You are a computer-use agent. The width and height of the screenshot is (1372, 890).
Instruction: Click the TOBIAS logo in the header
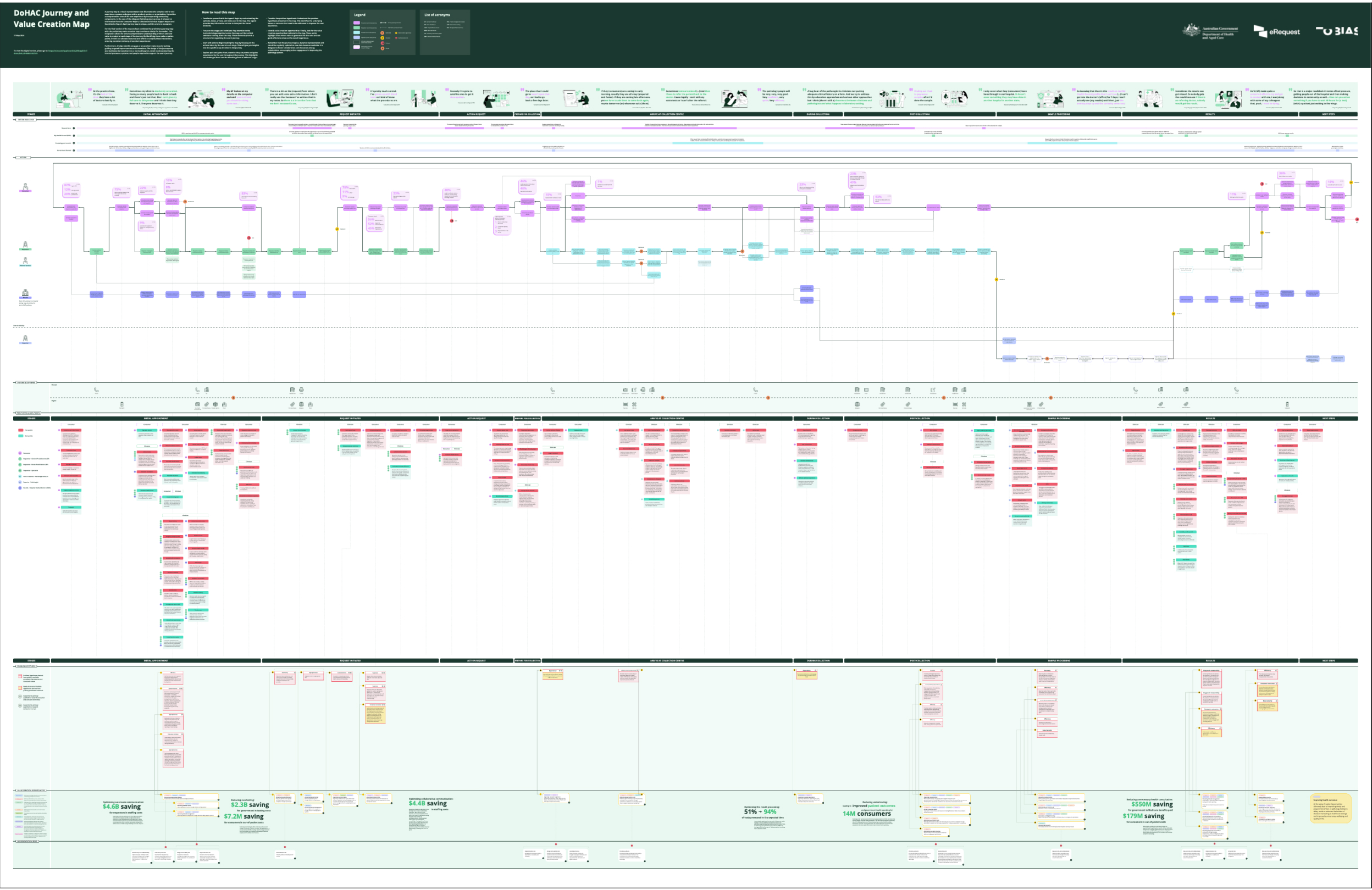tap(1336, 31)
